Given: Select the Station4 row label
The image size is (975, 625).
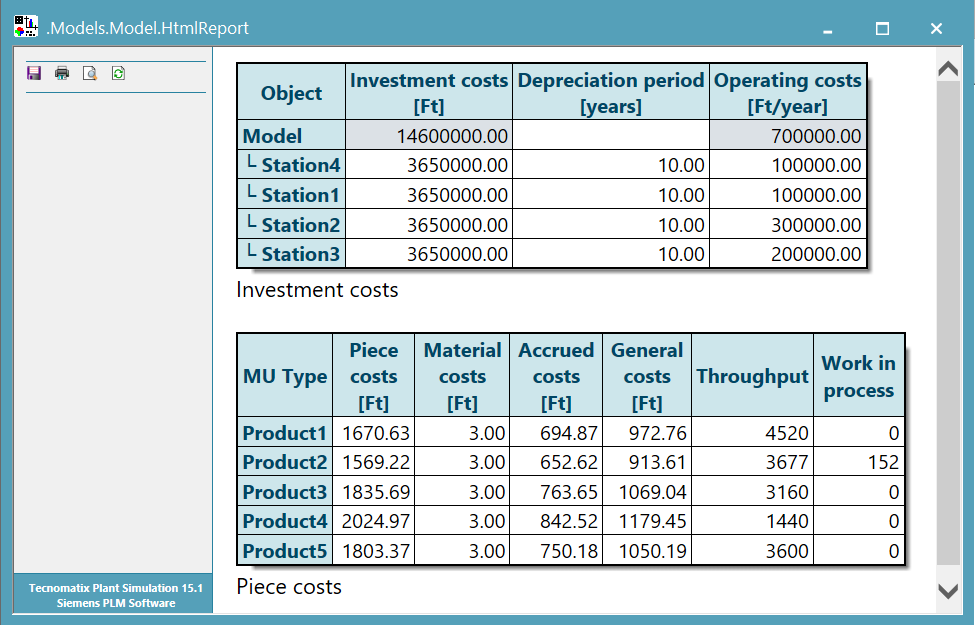Looking at the screenshot, I should pos(300,165).
